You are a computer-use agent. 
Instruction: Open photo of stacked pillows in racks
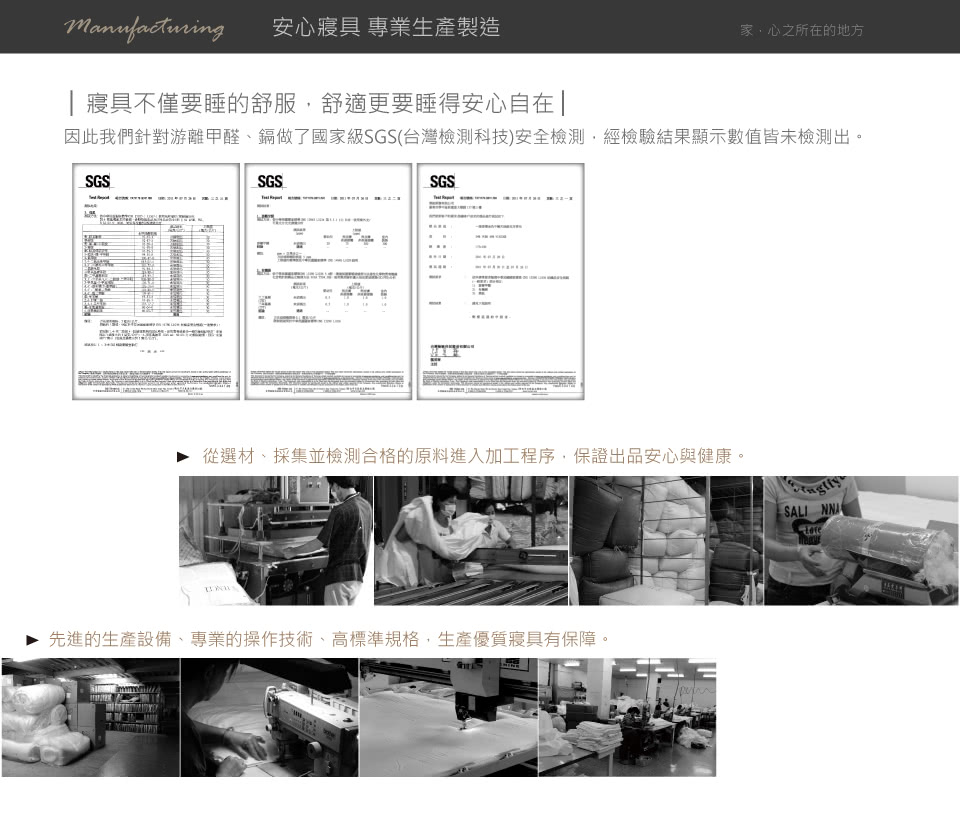pos(665,540)
